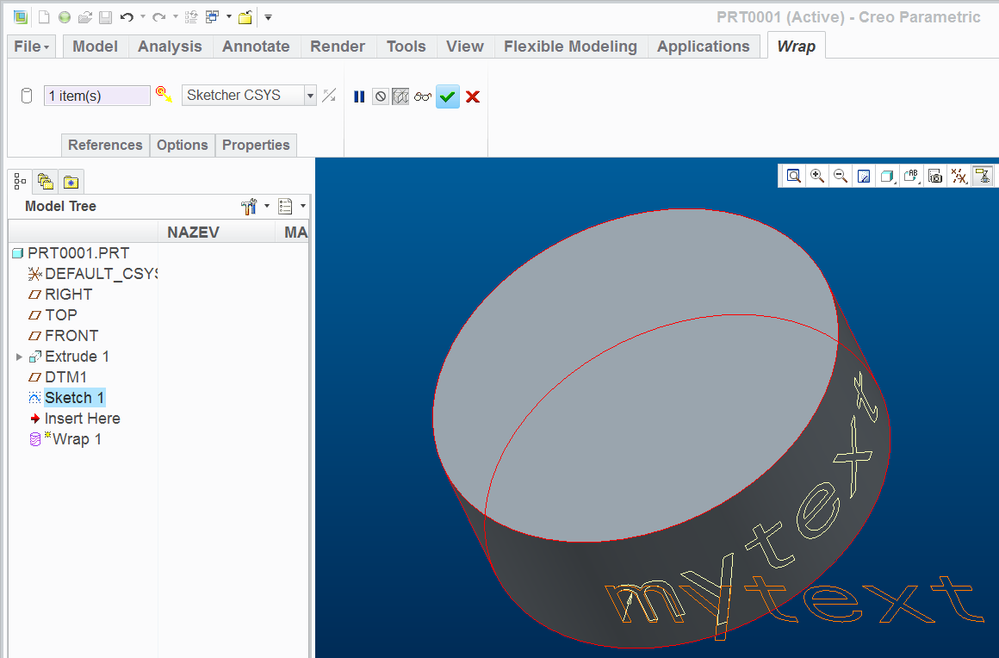Click the Zoom Out magnifier icon
This screenshot has width=999, height=658.
[841, 176]
